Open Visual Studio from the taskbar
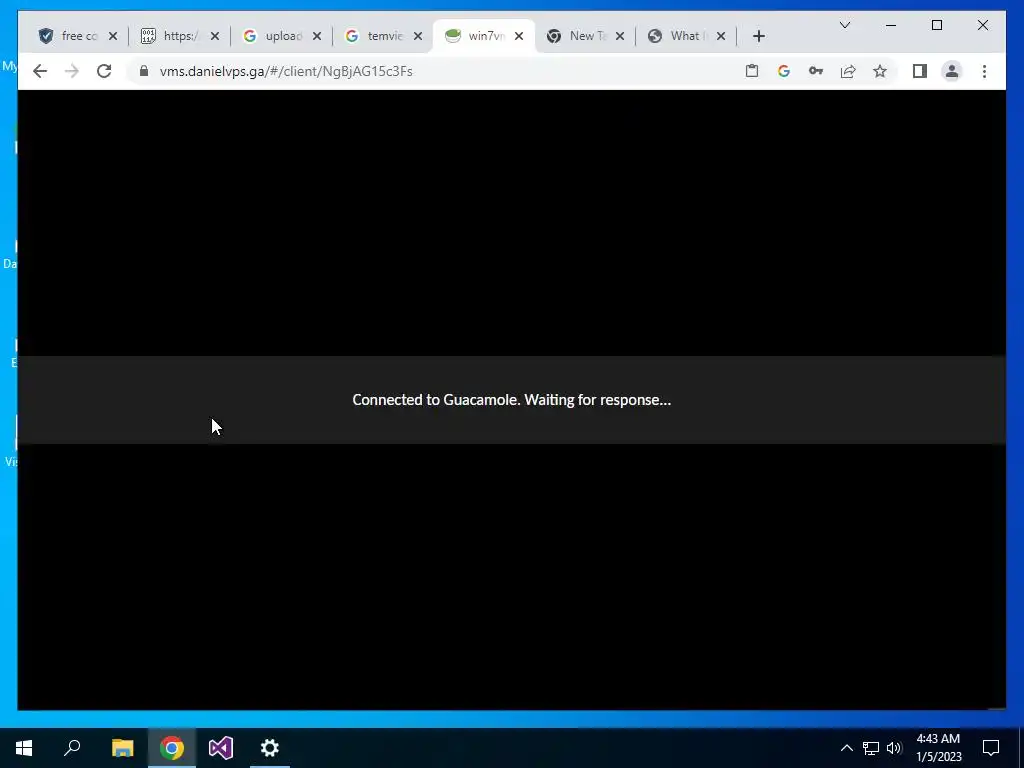1024x768 pixels. point(221,748)
